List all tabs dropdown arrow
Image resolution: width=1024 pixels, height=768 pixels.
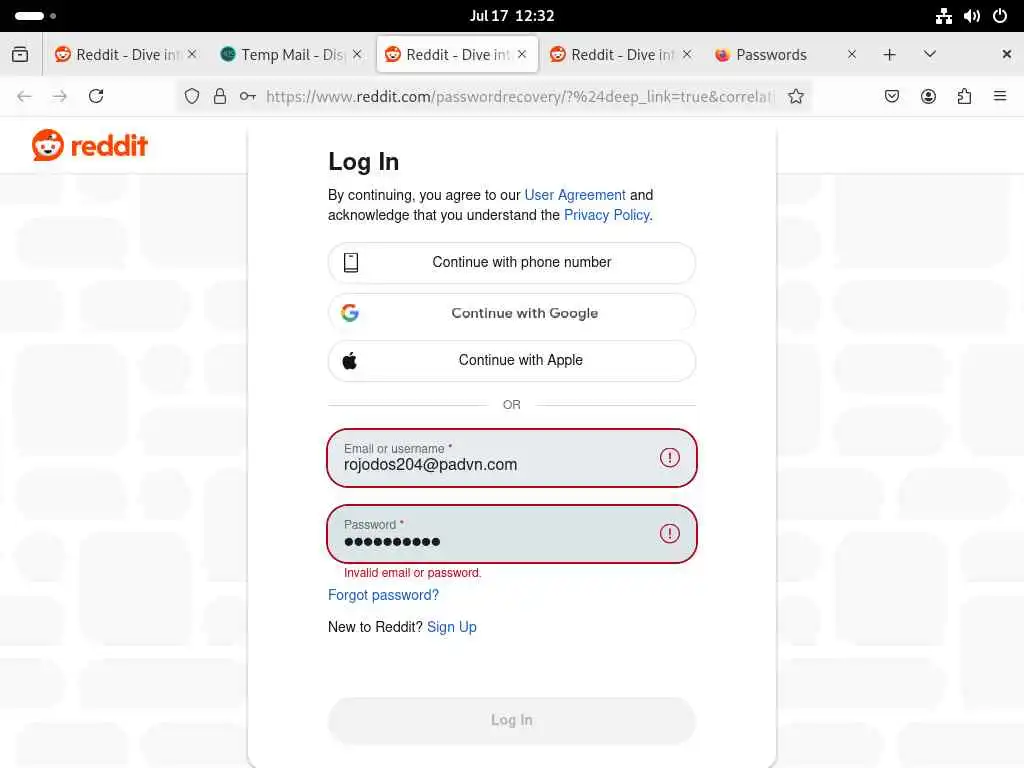930,55
